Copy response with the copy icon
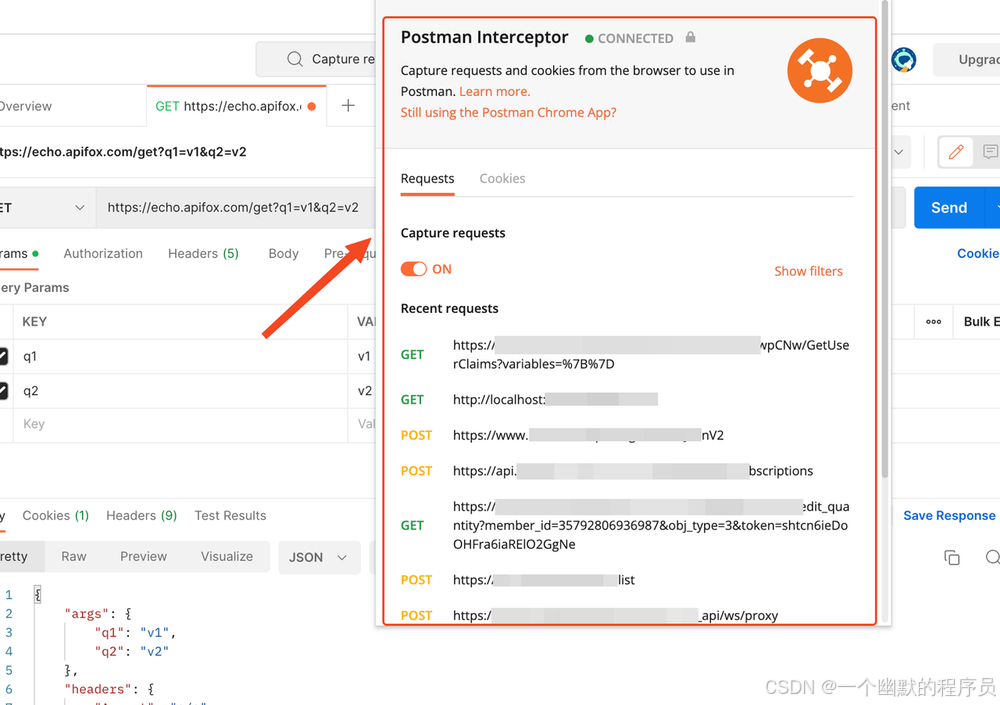Screen dimensions: 1000x705 click(x=952, y=558)
